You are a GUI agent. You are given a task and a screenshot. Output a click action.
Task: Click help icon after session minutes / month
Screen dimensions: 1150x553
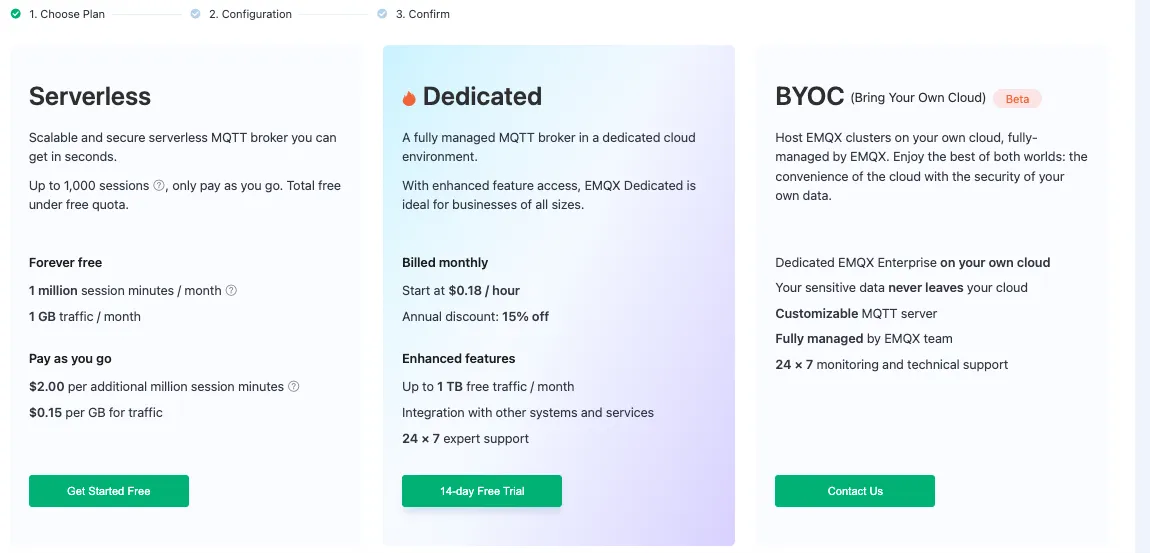[x=231, y=291]
